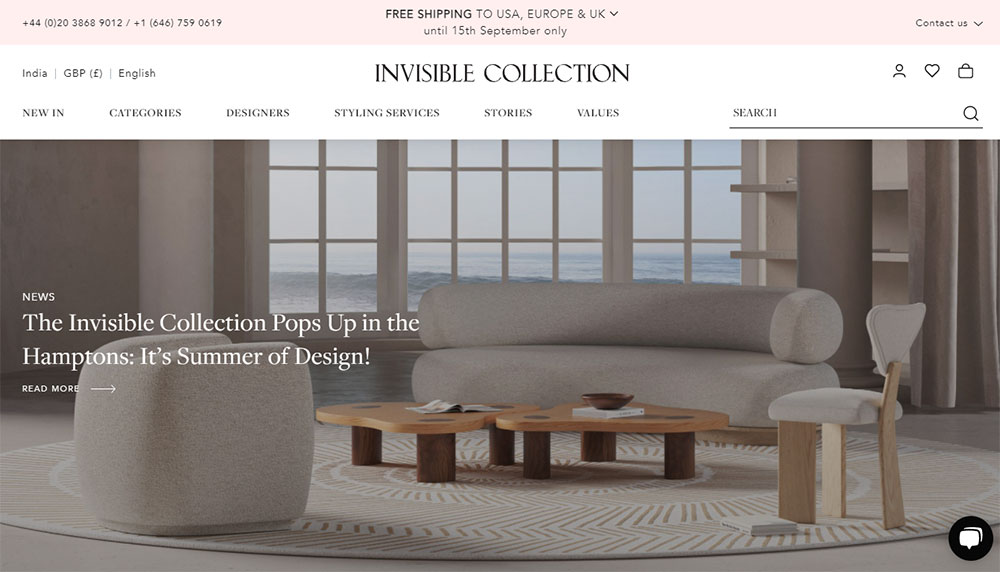This screenshot has width=1000, height=572.
Task: Open the Categories menu
Action: pyautogui.click(x=145, y=113)
